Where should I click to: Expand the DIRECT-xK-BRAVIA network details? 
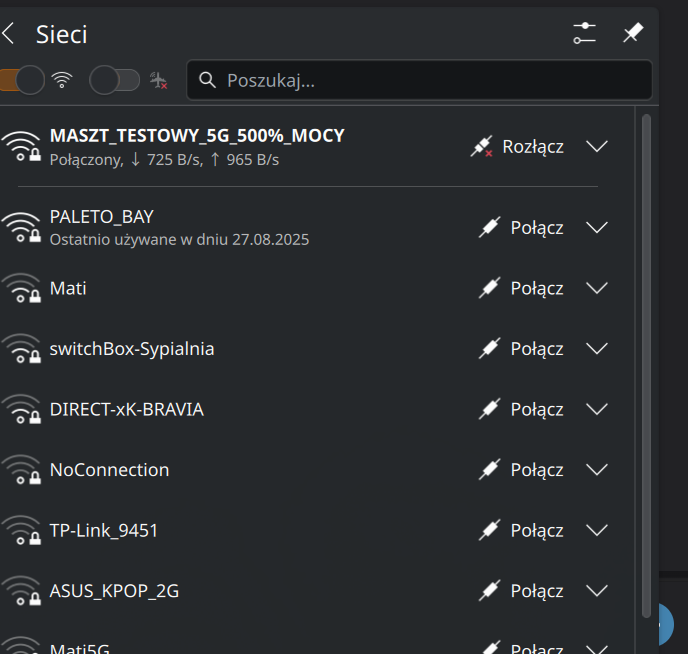[x=597, y=409]
